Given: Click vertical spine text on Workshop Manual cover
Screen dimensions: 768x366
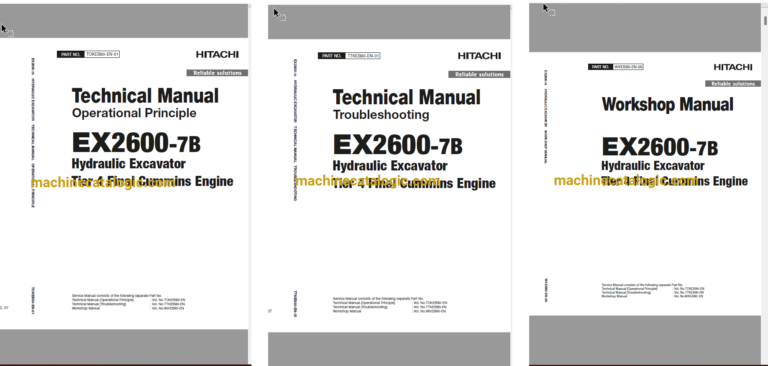Looking at the screenshot, I should (546, 117).
